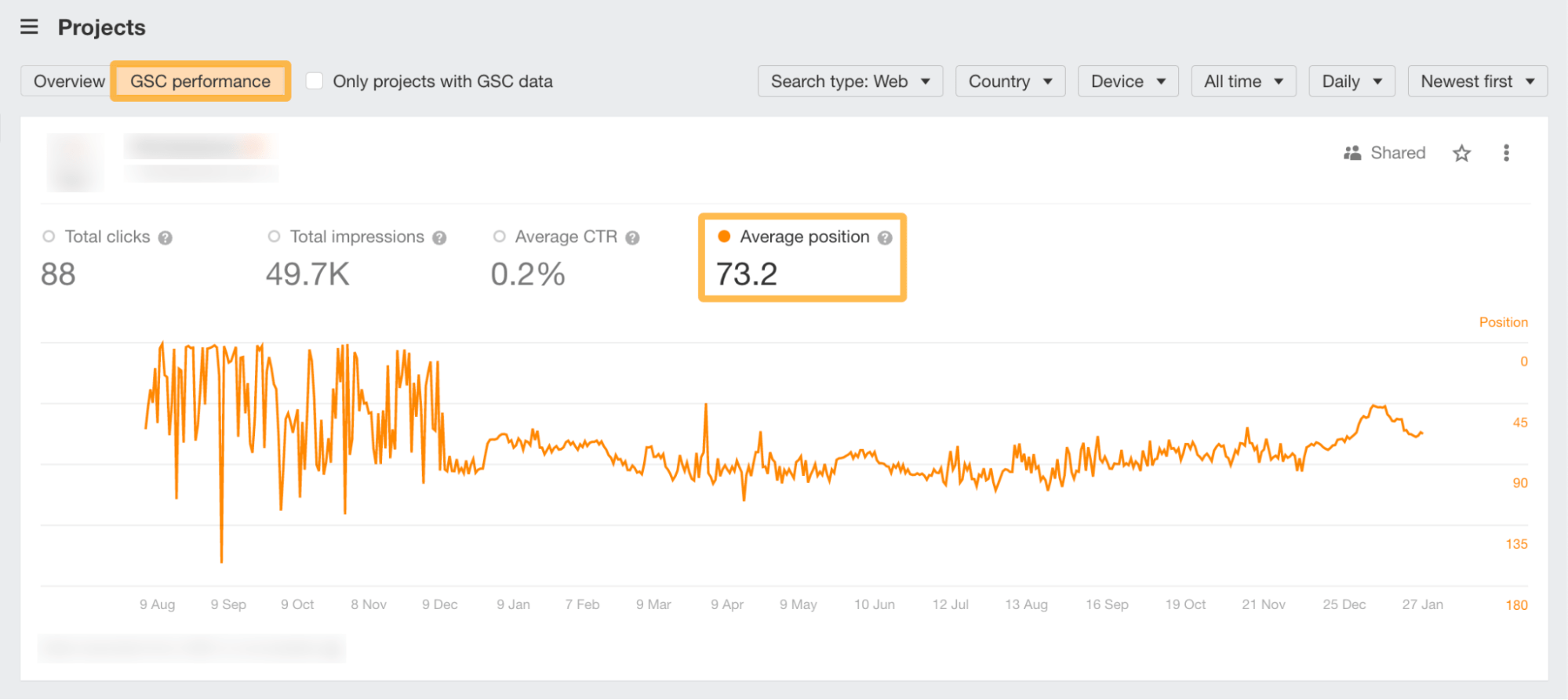Open the hamburger navigation menu

[29, 27]
